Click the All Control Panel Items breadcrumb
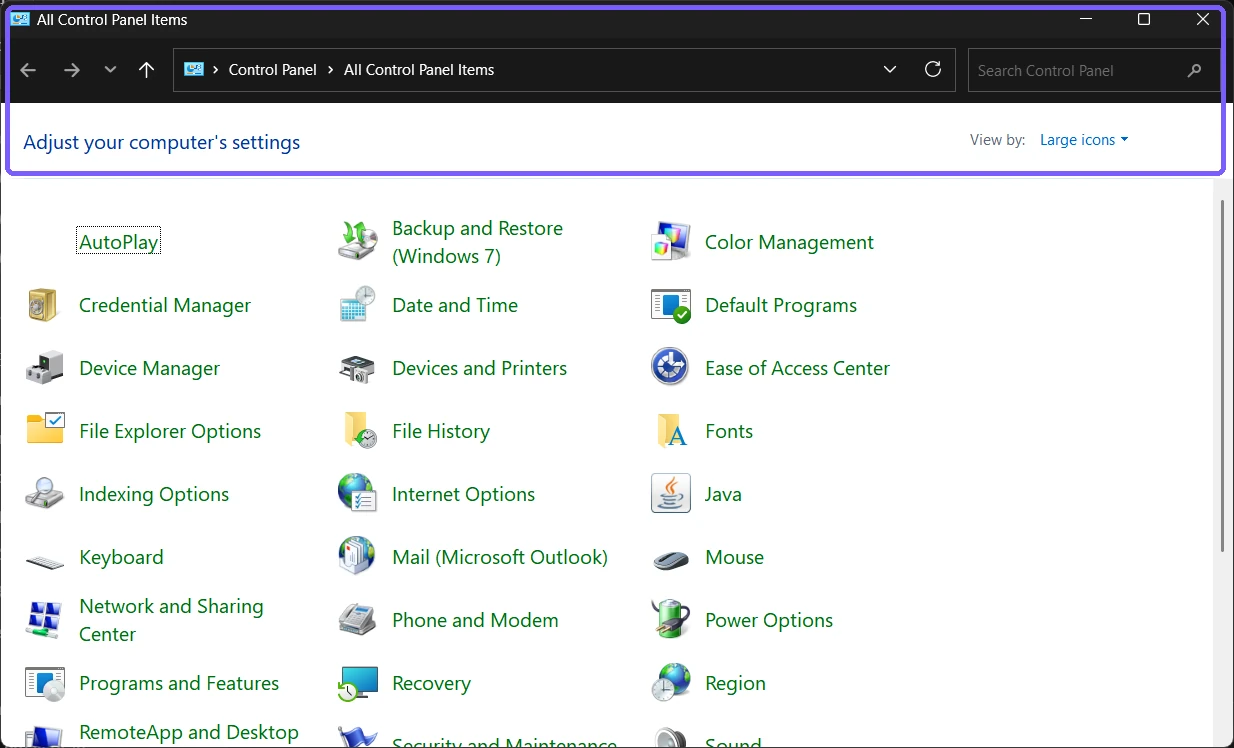 419,70
